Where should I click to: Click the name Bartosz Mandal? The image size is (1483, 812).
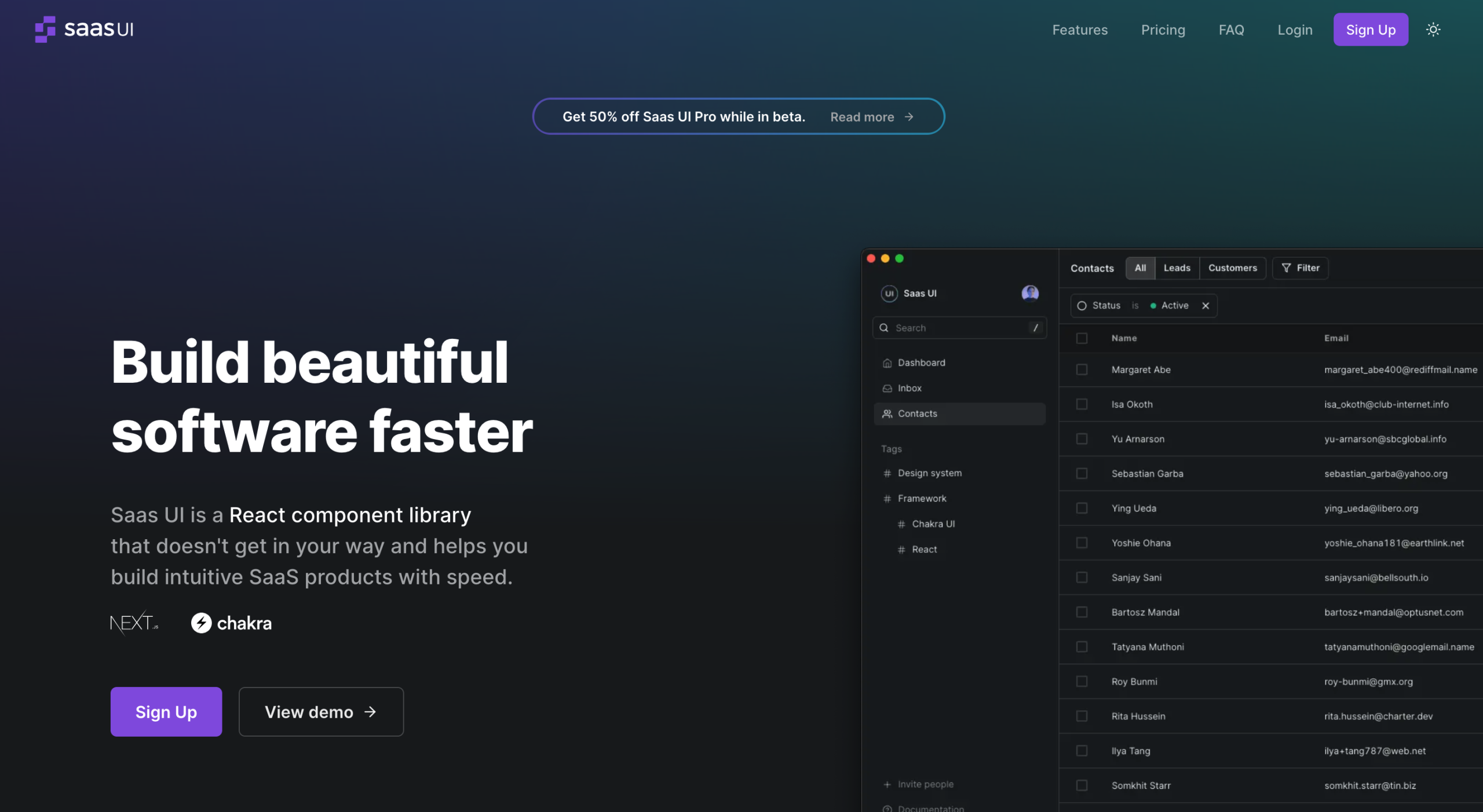[1145, 612]
